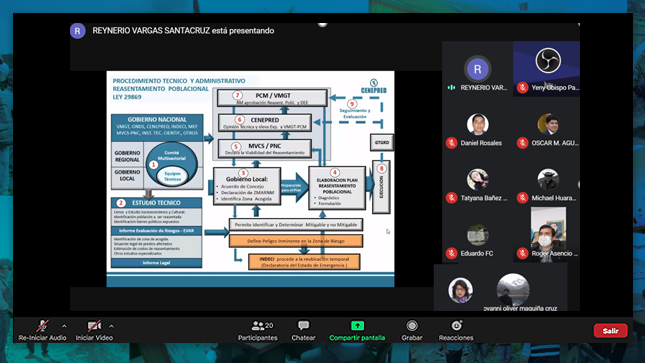645x363 pixels.
Task: Select the Roger Asencio video thumbnail
Action: [548, 228]
